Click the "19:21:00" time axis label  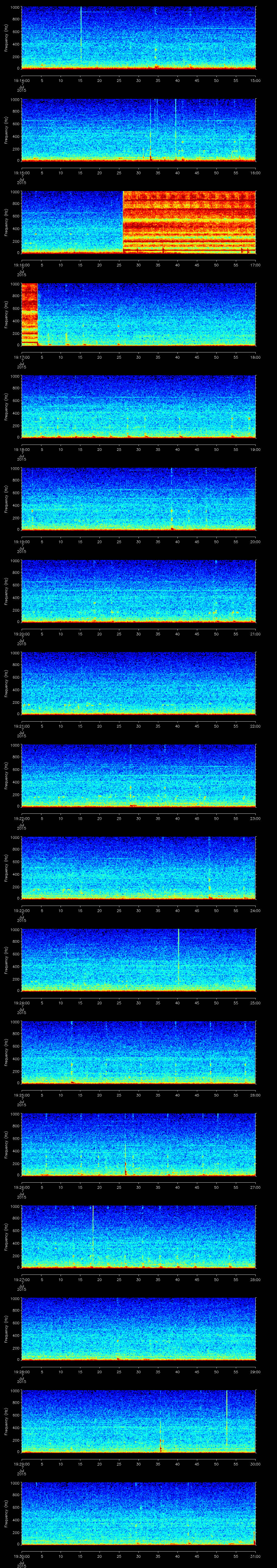(x=21, y=726)
